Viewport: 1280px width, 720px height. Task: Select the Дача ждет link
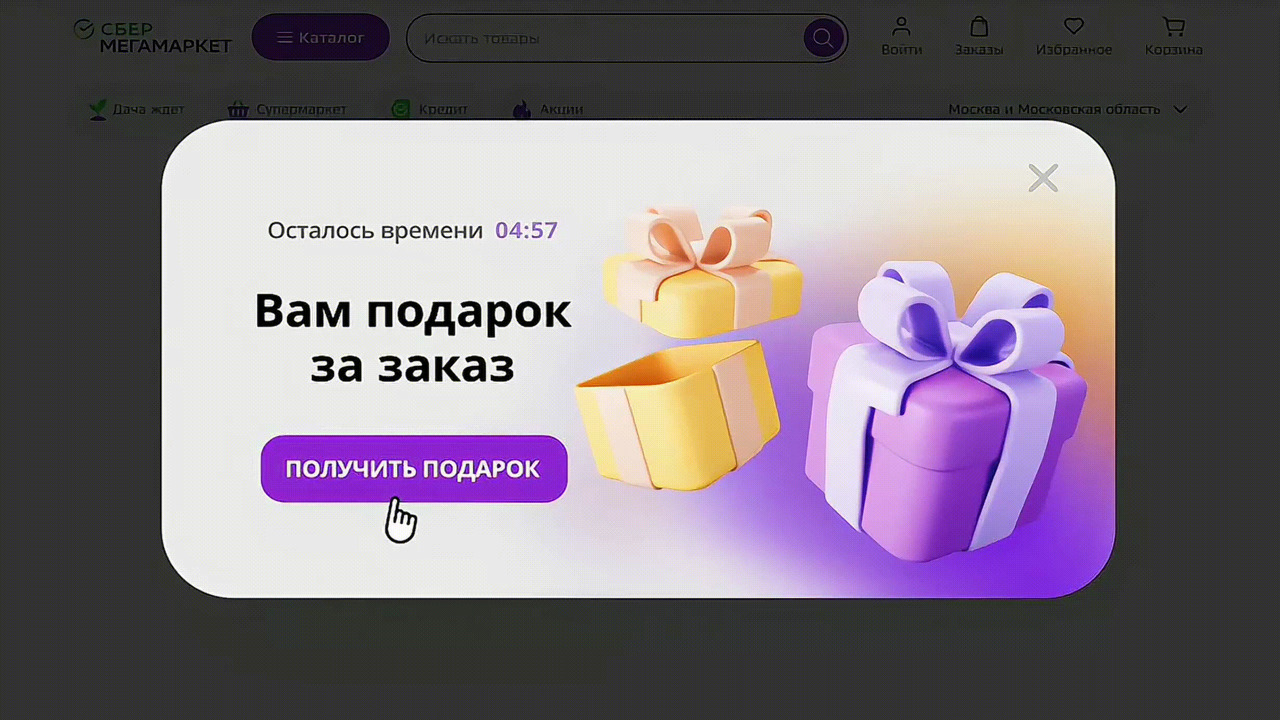coord(136,109)
